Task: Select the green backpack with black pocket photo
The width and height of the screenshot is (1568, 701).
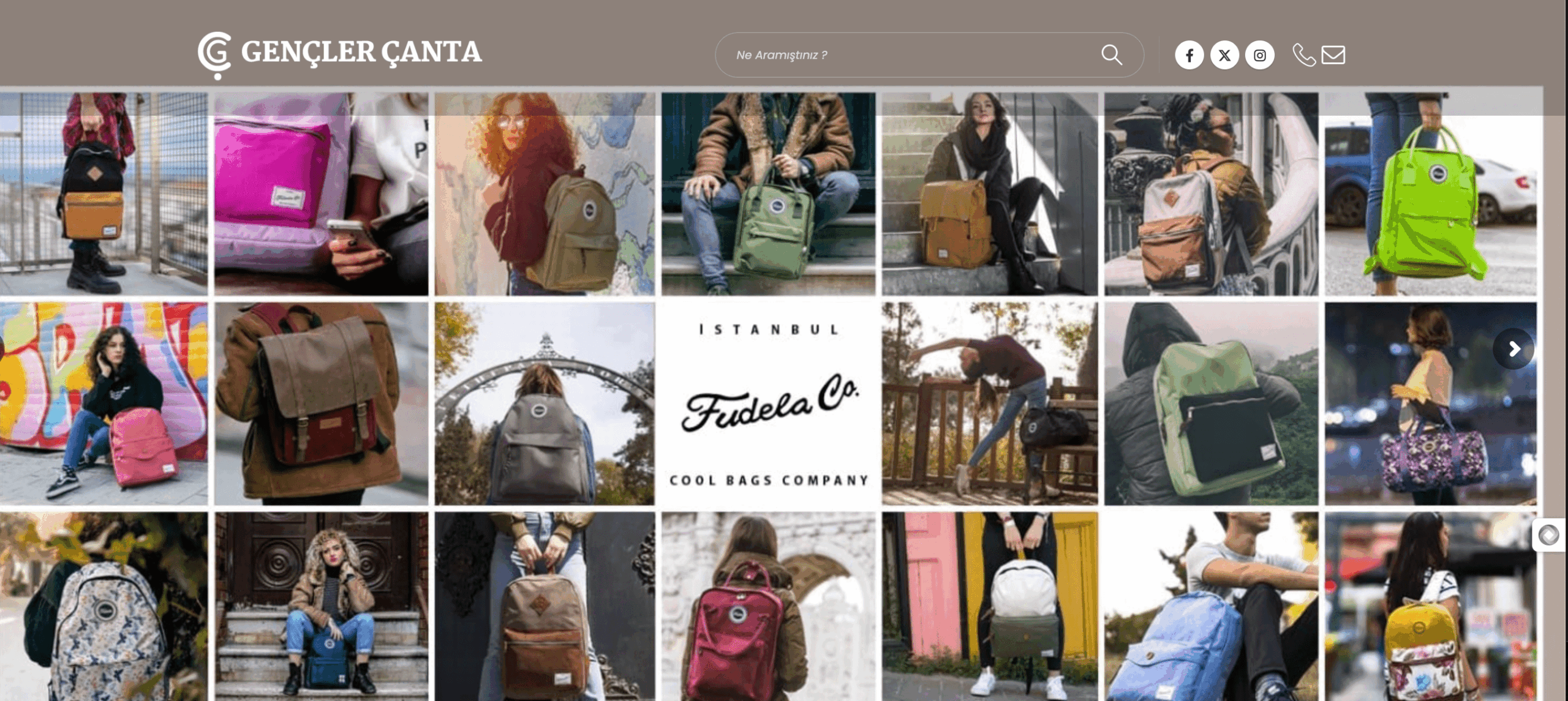Action: point(1211,404)
